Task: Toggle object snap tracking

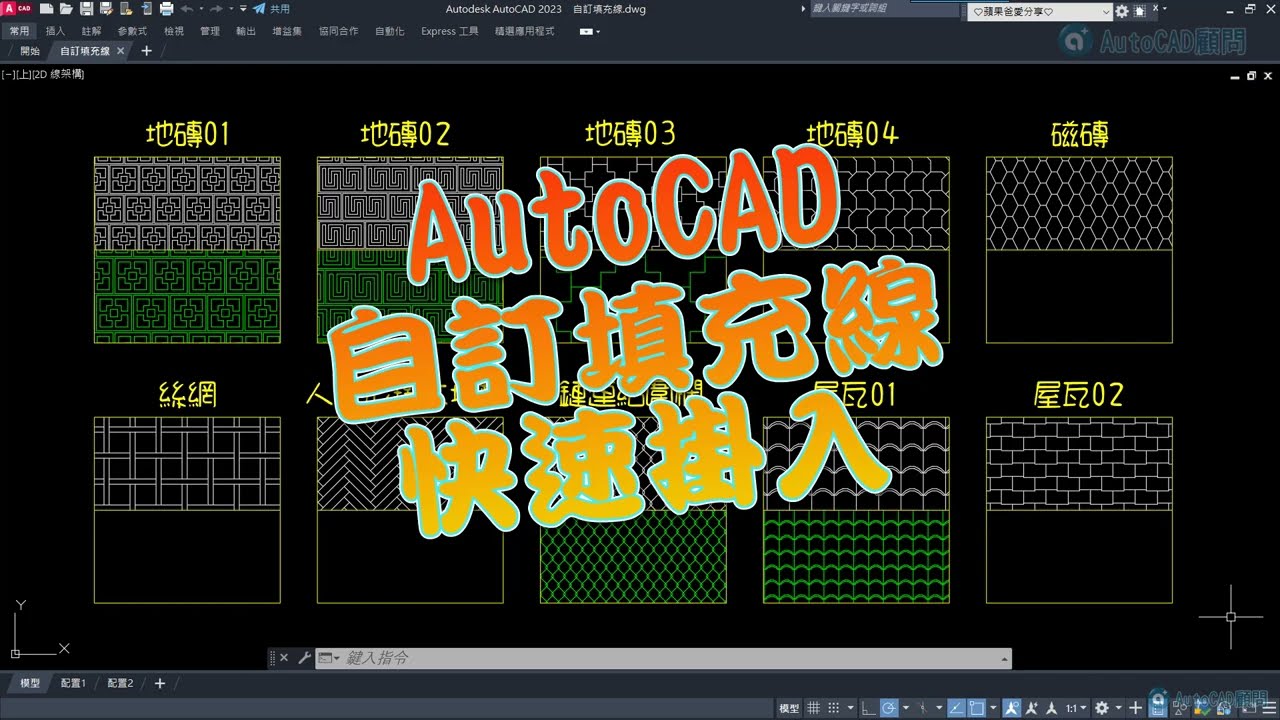Action: 959,708
